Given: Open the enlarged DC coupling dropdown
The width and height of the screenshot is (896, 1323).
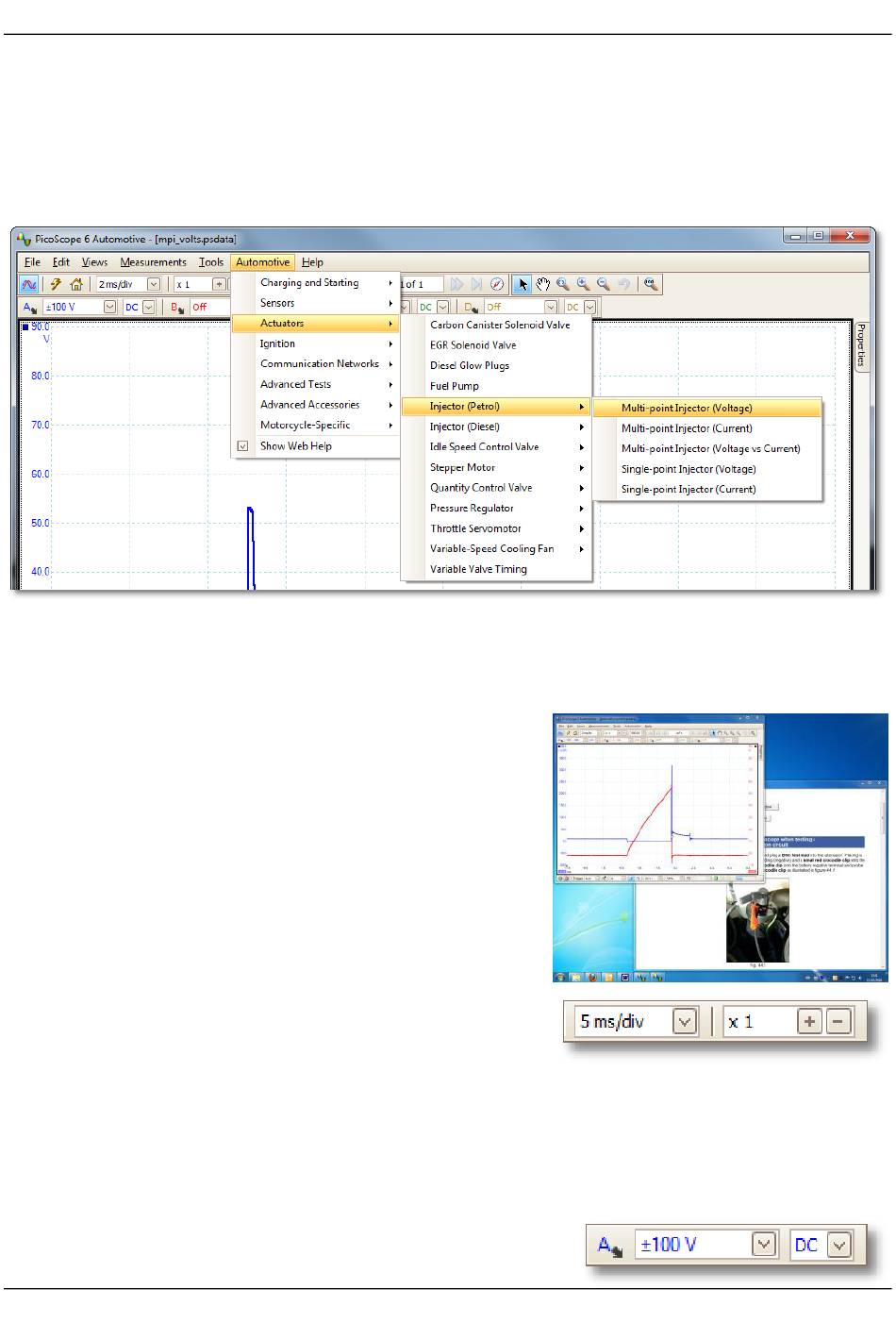Looking at the screenshot, I should click(x=839, y=1245).
